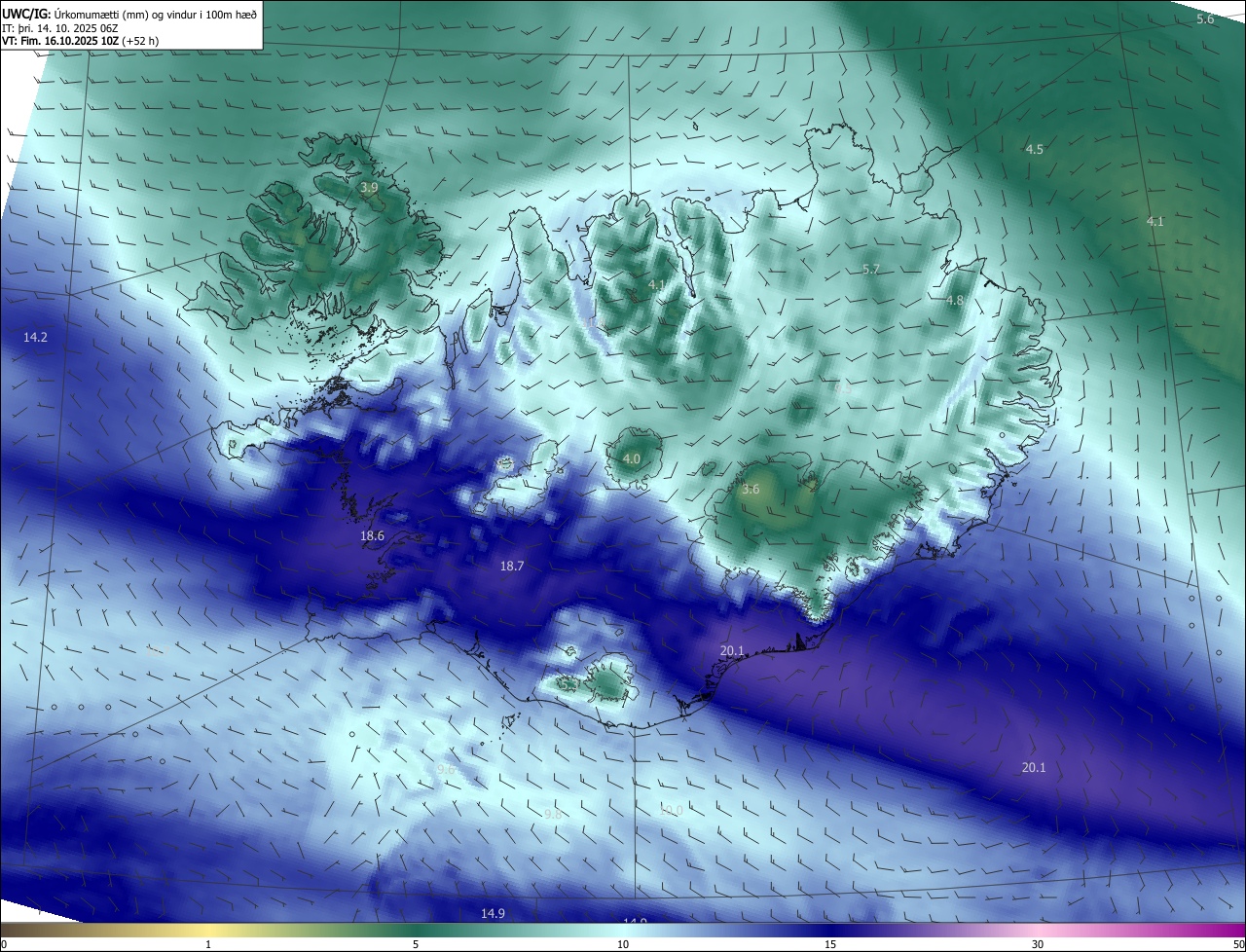Select the 3.9 value over the Westfjords

pos(369,187)
